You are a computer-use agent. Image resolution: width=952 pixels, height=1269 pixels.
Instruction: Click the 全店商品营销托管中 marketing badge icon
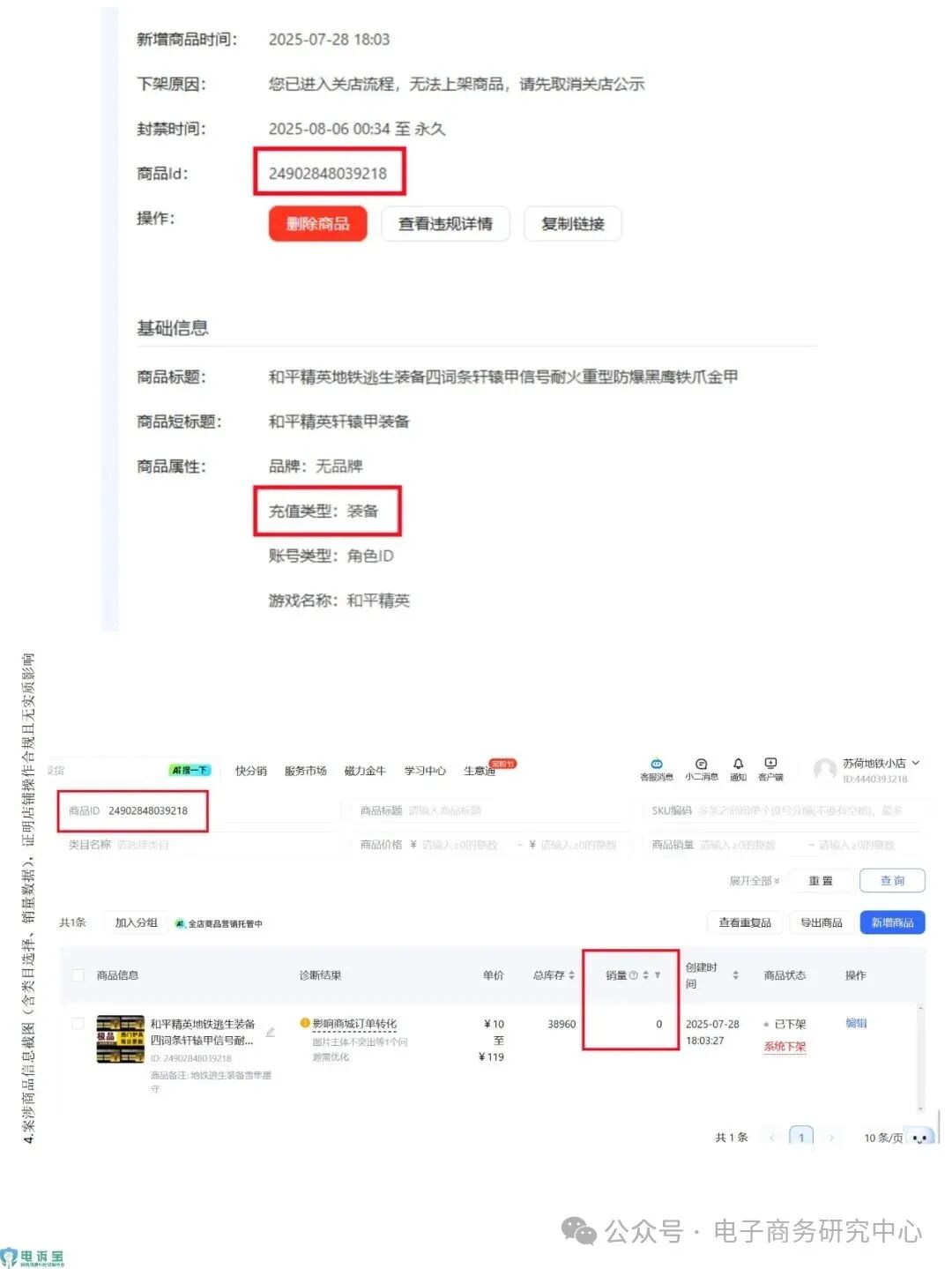[180, 922]
